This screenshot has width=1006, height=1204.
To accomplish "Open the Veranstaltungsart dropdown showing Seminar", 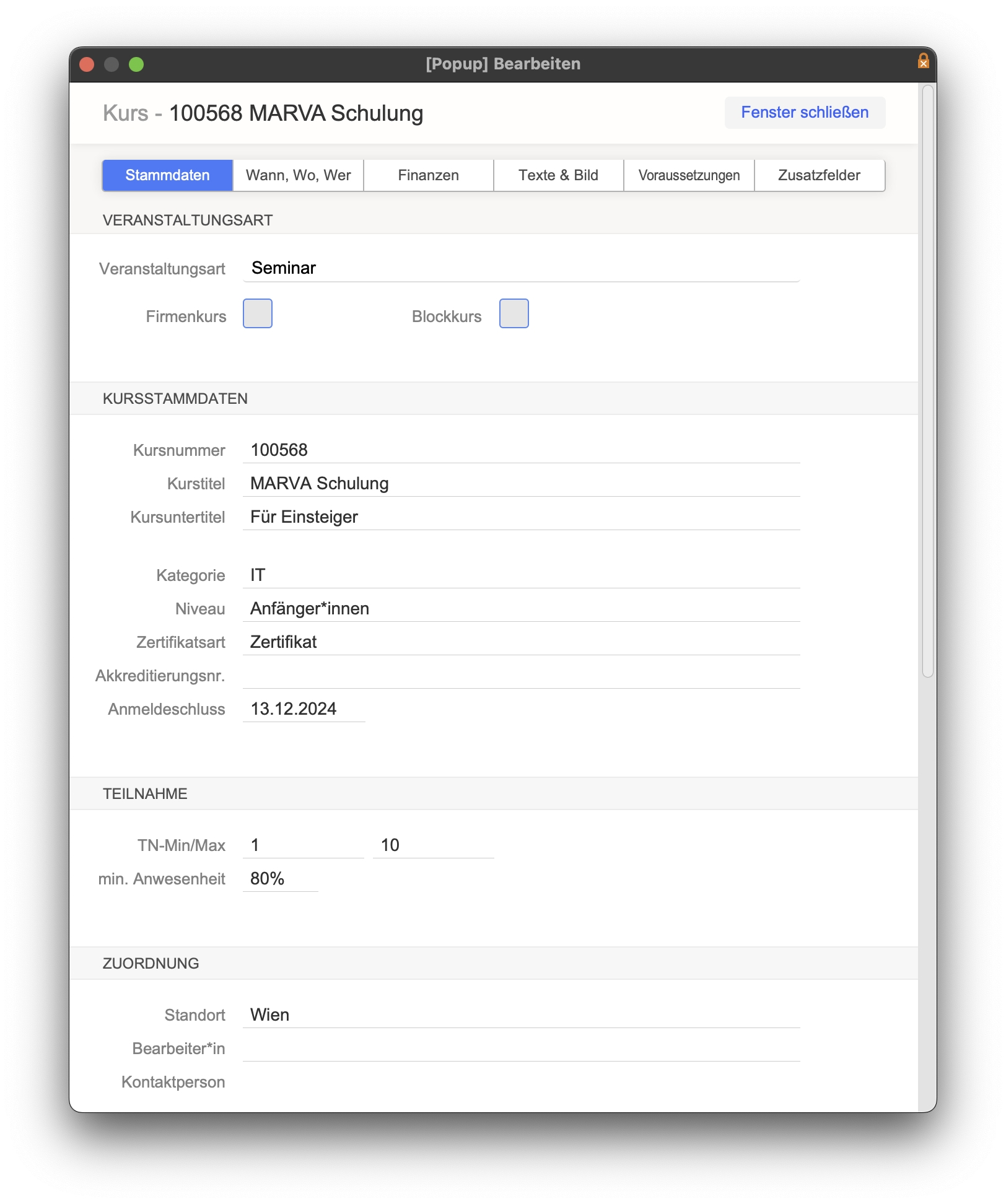I will pyautogui.click(x=520, y=268).
